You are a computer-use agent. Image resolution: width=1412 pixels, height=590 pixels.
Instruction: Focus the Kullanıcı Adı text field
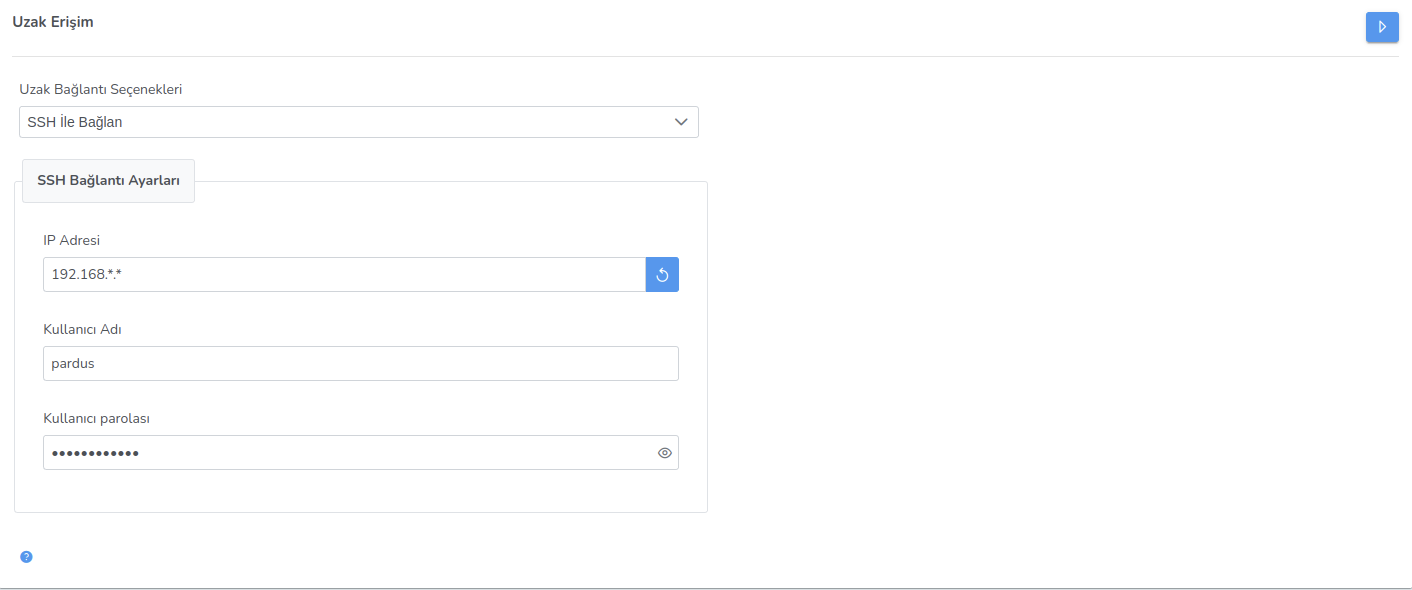coord(360,364)
